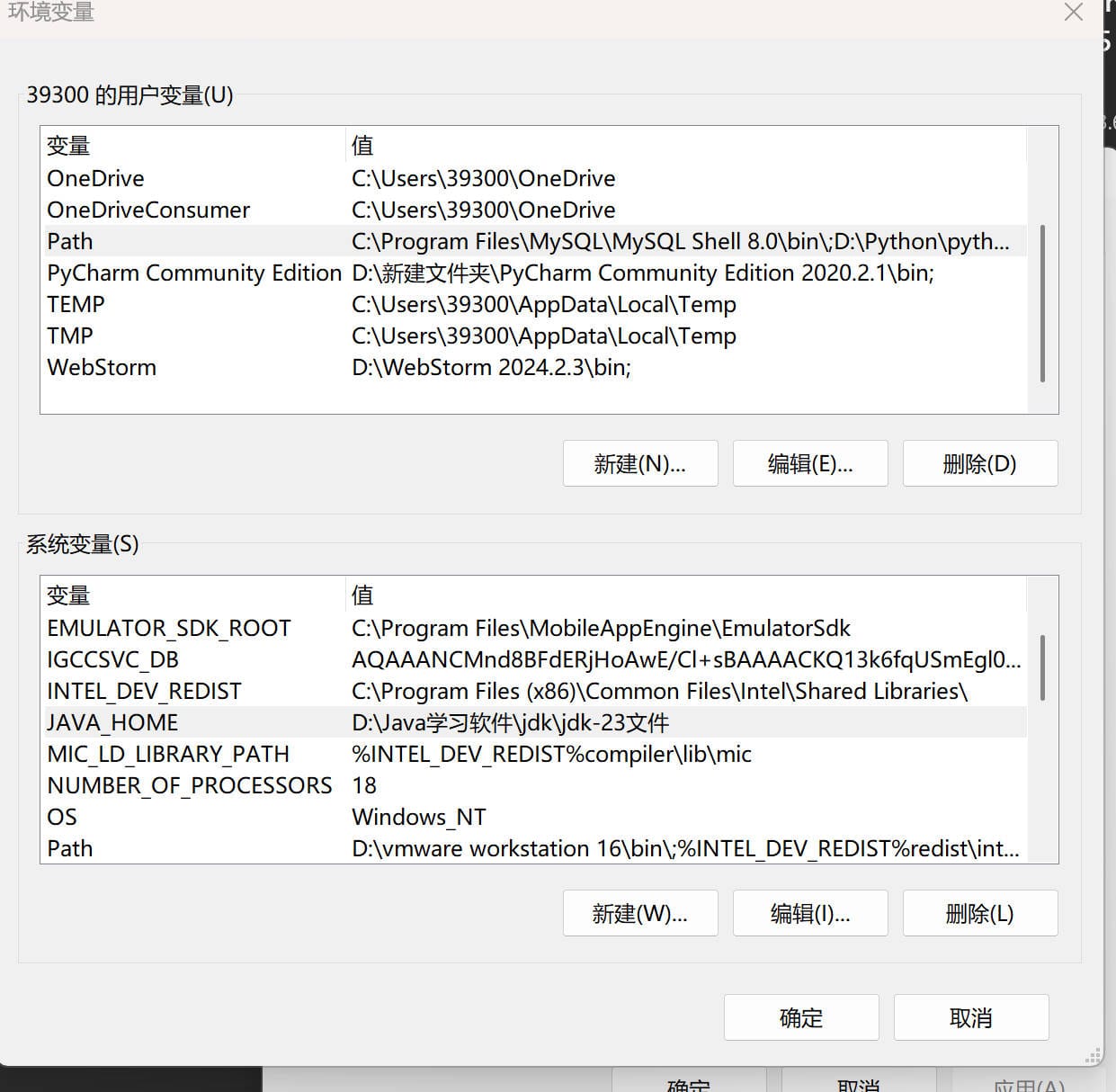The height and width of the screenshot is (1092, 1116).
Task: Select the system Path variable row
Action: (x=70, y=848)
